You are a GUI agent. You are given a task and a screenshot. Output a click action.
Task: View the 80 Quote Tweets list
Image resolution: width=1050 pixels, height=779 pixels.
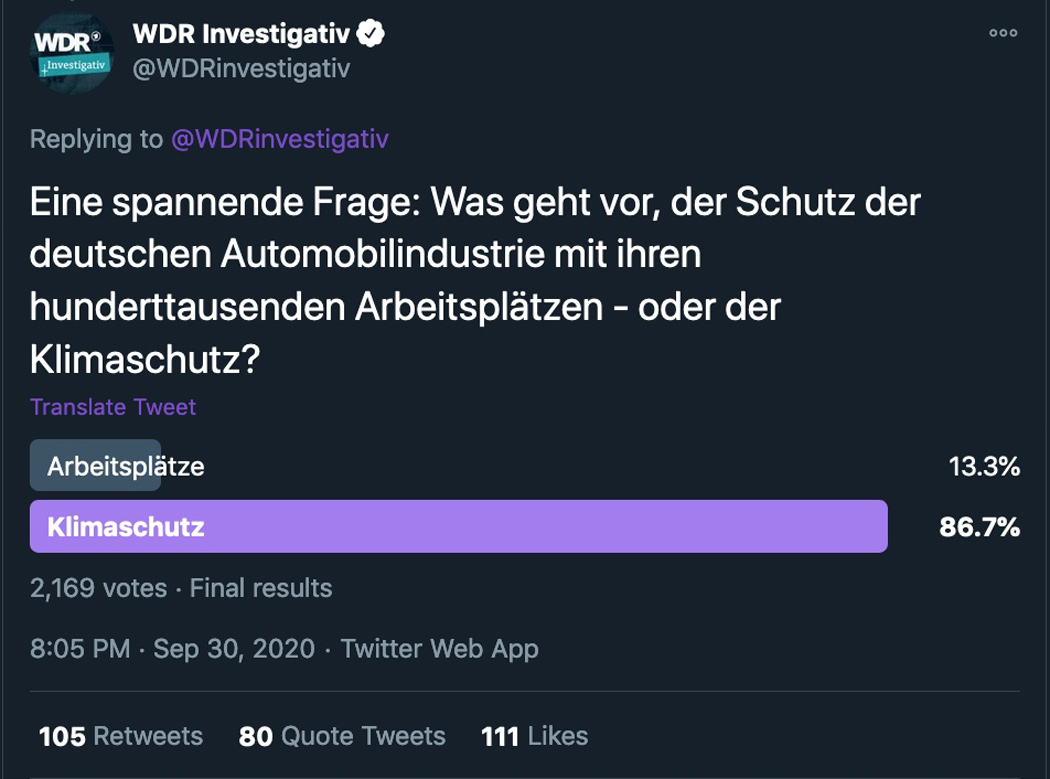(342, 736)
